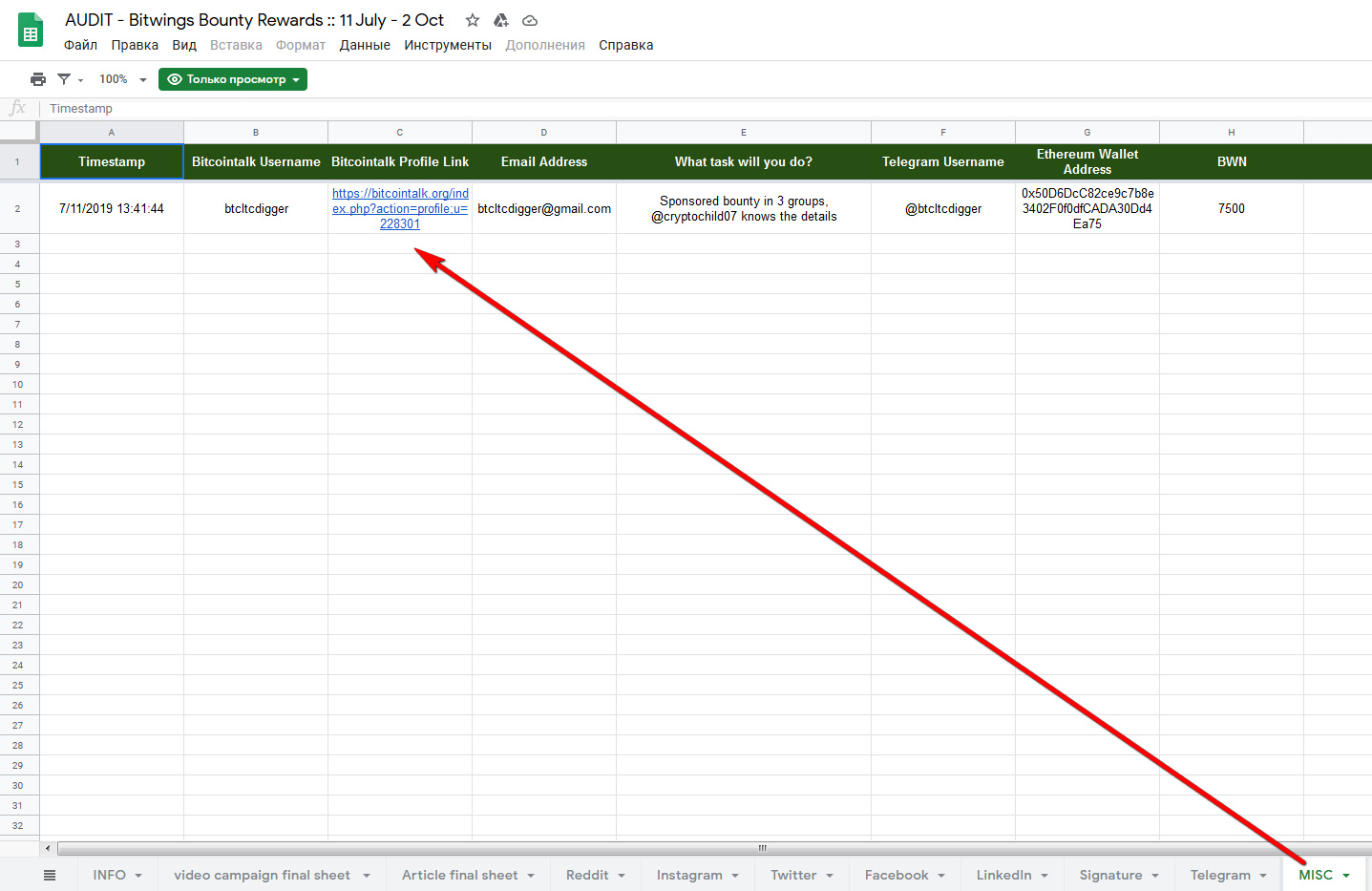Open the 100% zoom dropdown
Screen dimensions: 1372x891
coord(123,79)
